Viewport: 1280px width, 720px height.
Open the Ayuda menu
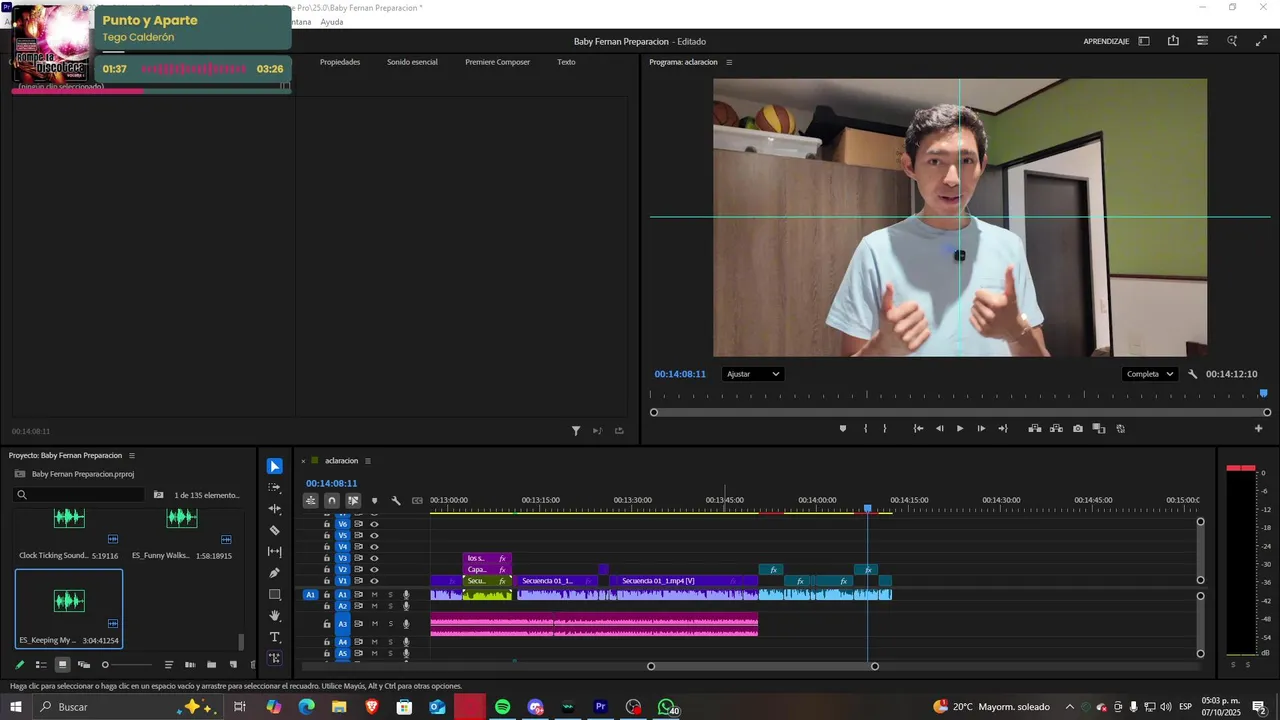332,22
